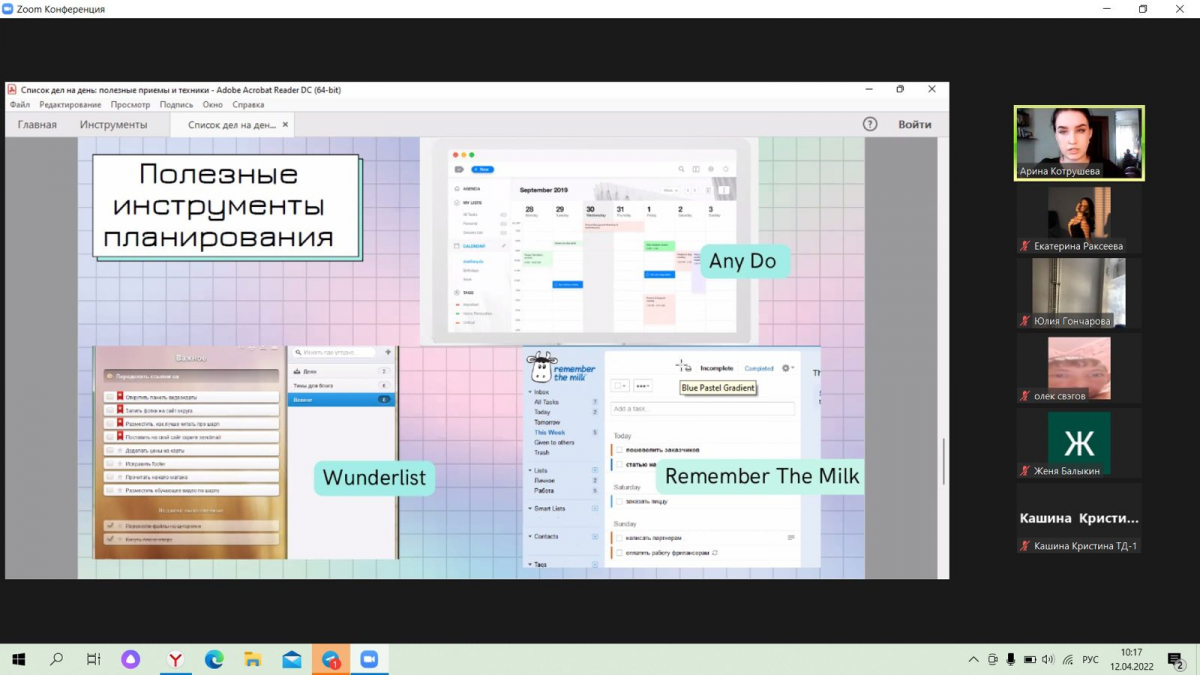Viewport: 1200px width, 675px height.
Task: Switch to Zoom via its taskbar icon
Action: point(369,660)
